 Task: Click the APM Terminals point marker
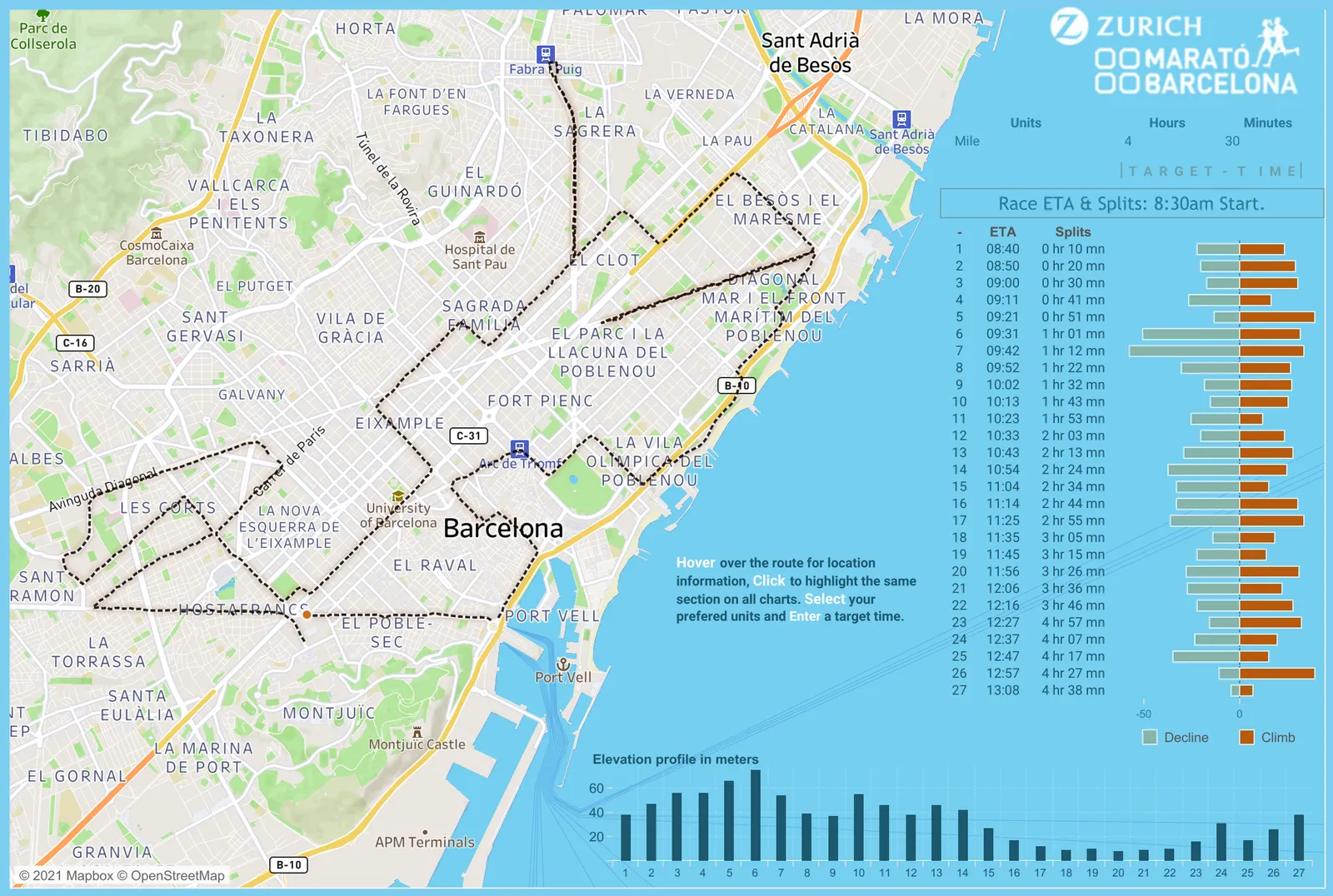[x=425, y=832]
